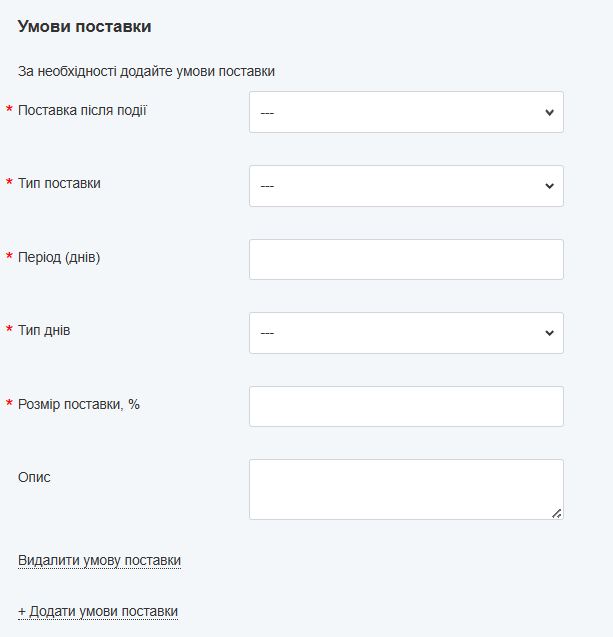This screenshot has width=613, height=637.
Task: Click the red asterisk before 'Розмір поставки, %'
Action: point(10,405)
